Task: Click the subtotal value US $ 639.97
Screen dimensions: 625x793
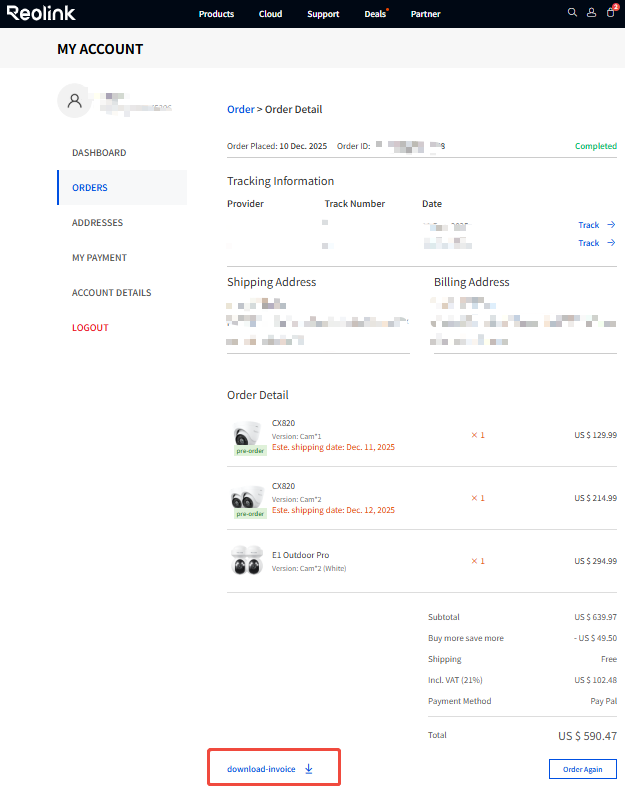Action: [x=596, y=617]
